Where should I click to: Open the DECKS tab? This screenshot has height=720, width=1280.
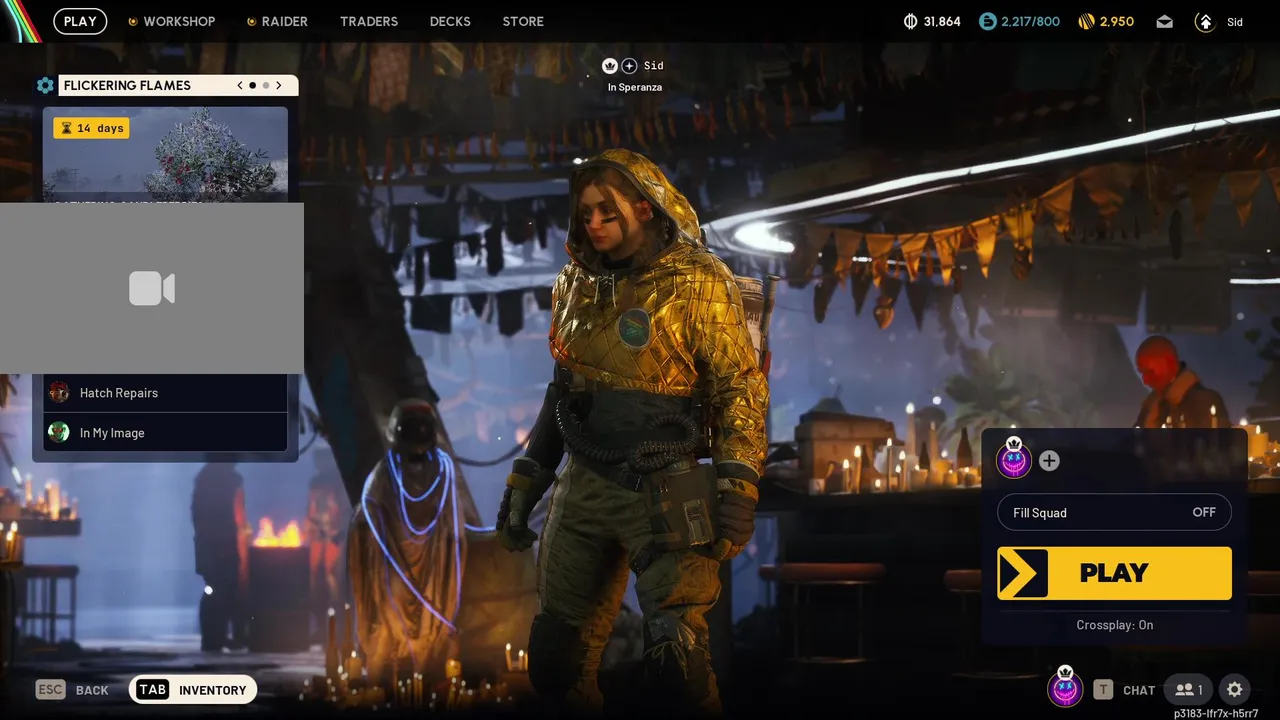(x=450, y=21)
